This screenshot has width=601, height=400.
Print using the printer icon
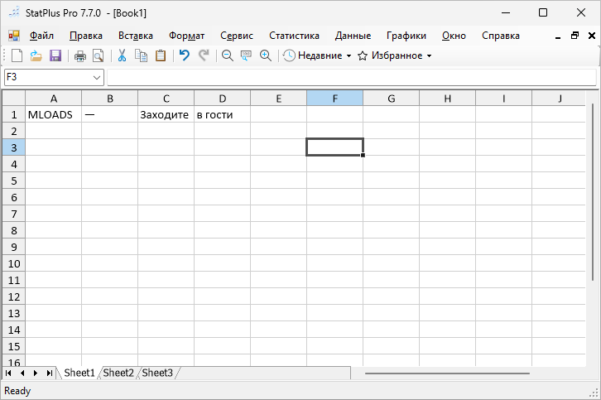point(80,56)
